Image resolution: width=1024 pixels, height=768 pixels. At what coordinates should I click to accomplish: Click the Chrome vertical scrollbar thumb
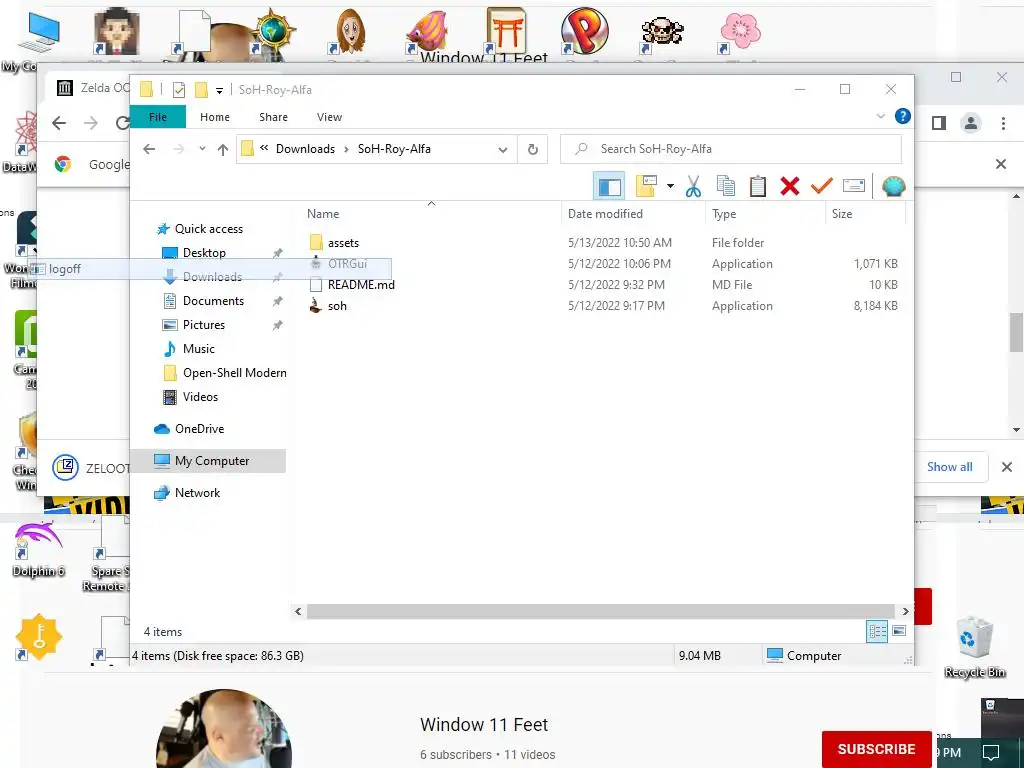1016,332
